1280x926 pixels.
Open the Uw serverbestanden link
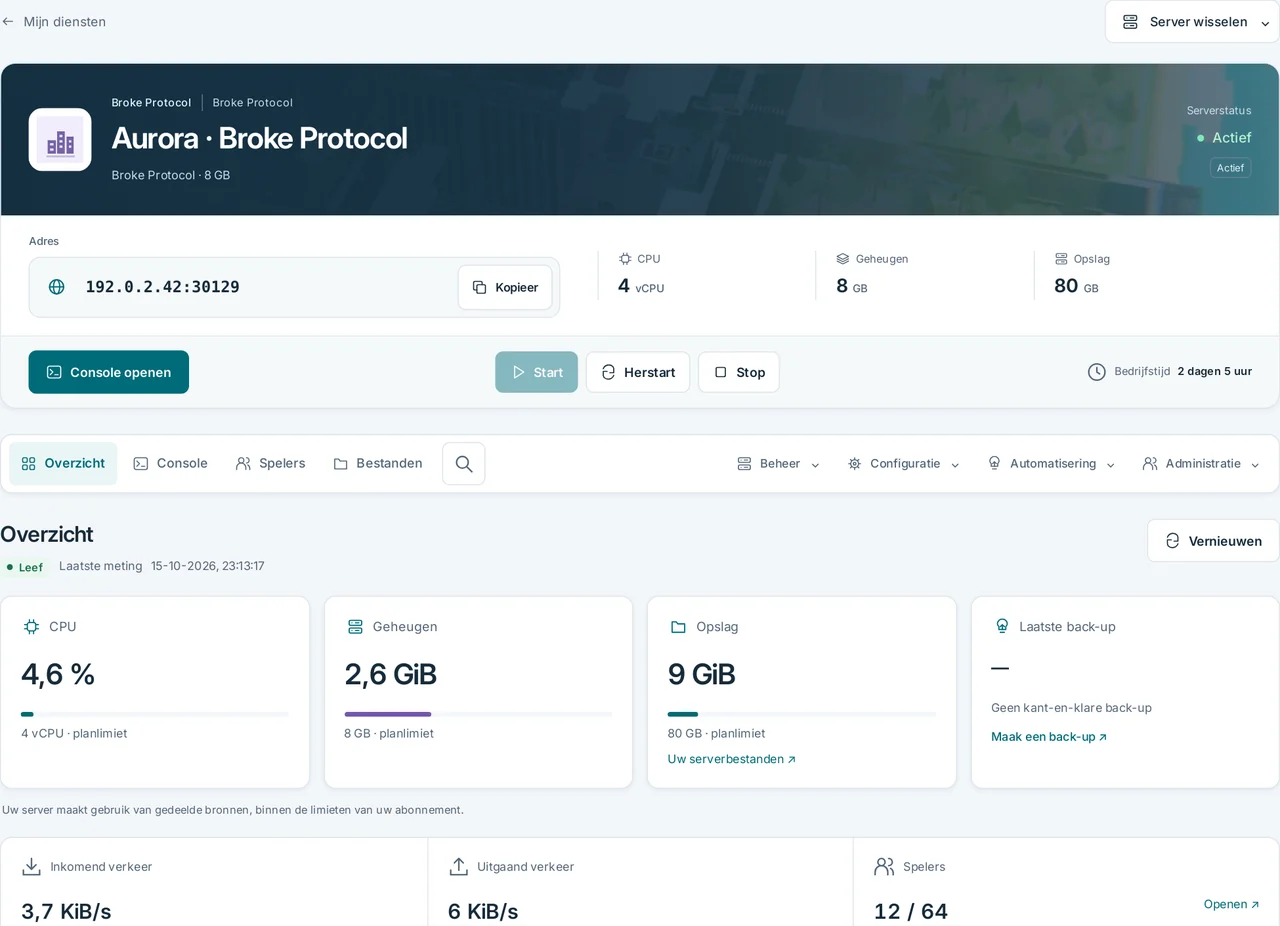pos(732,759)
